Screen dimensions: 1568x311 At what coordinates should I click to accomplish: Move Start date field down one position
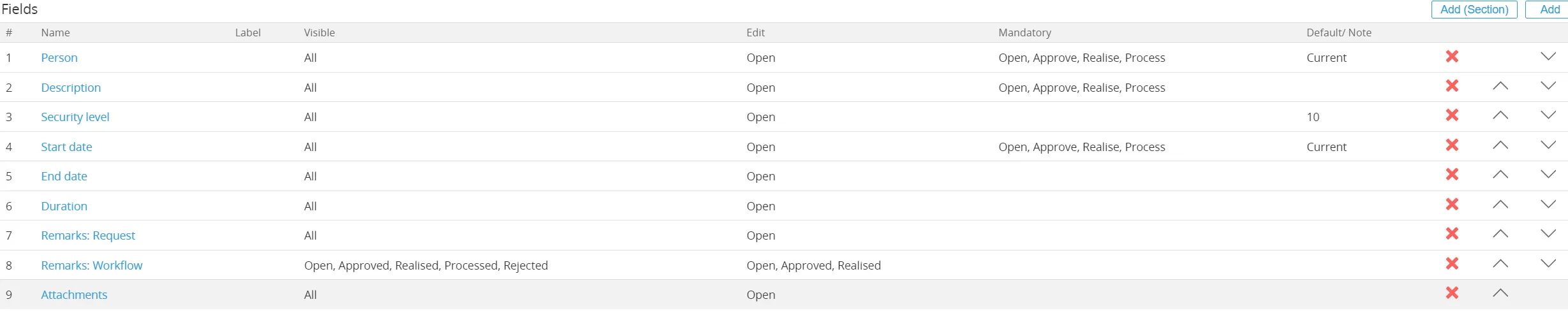click(x=1548, y=145)
